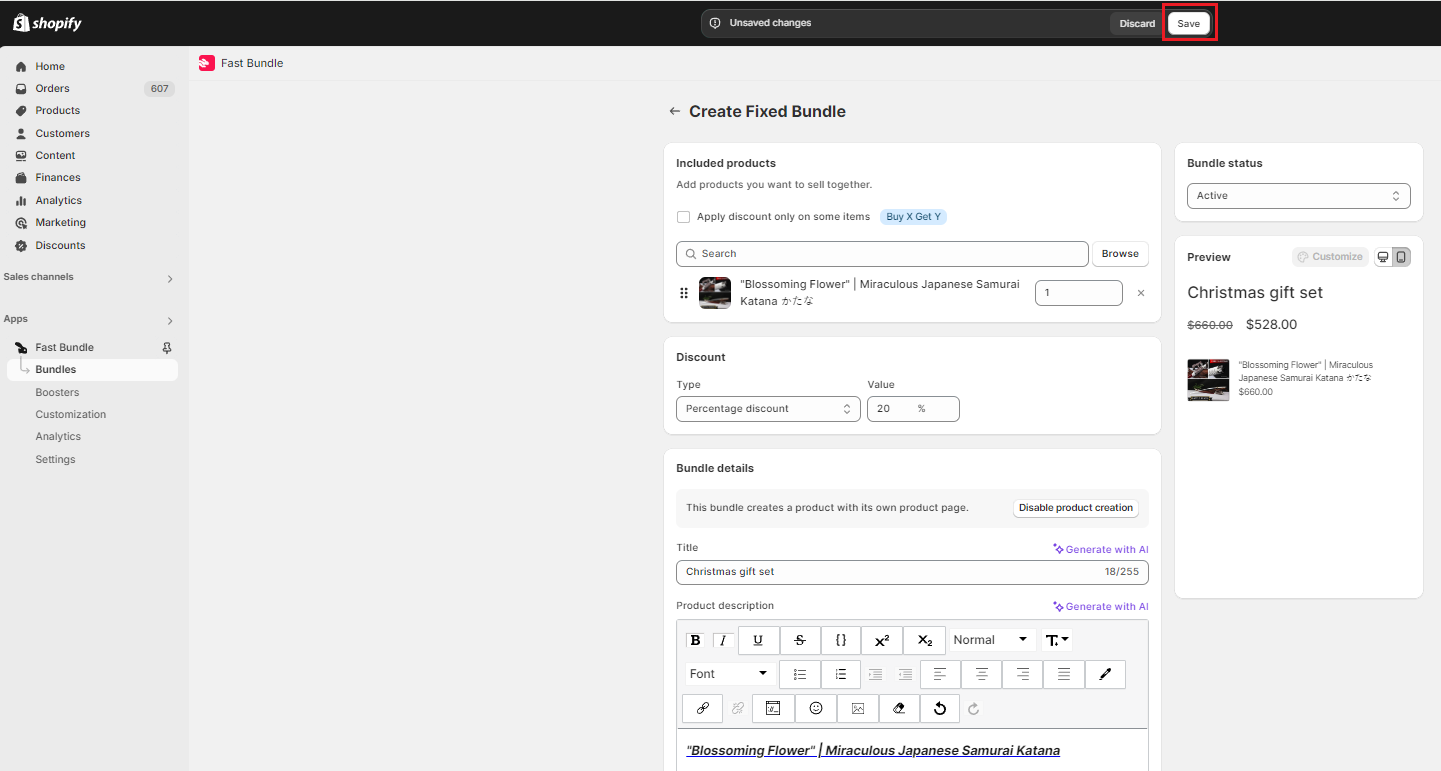
Task: Go to Boosters under Fast Bundle
Action: click(x=57, y=392)
